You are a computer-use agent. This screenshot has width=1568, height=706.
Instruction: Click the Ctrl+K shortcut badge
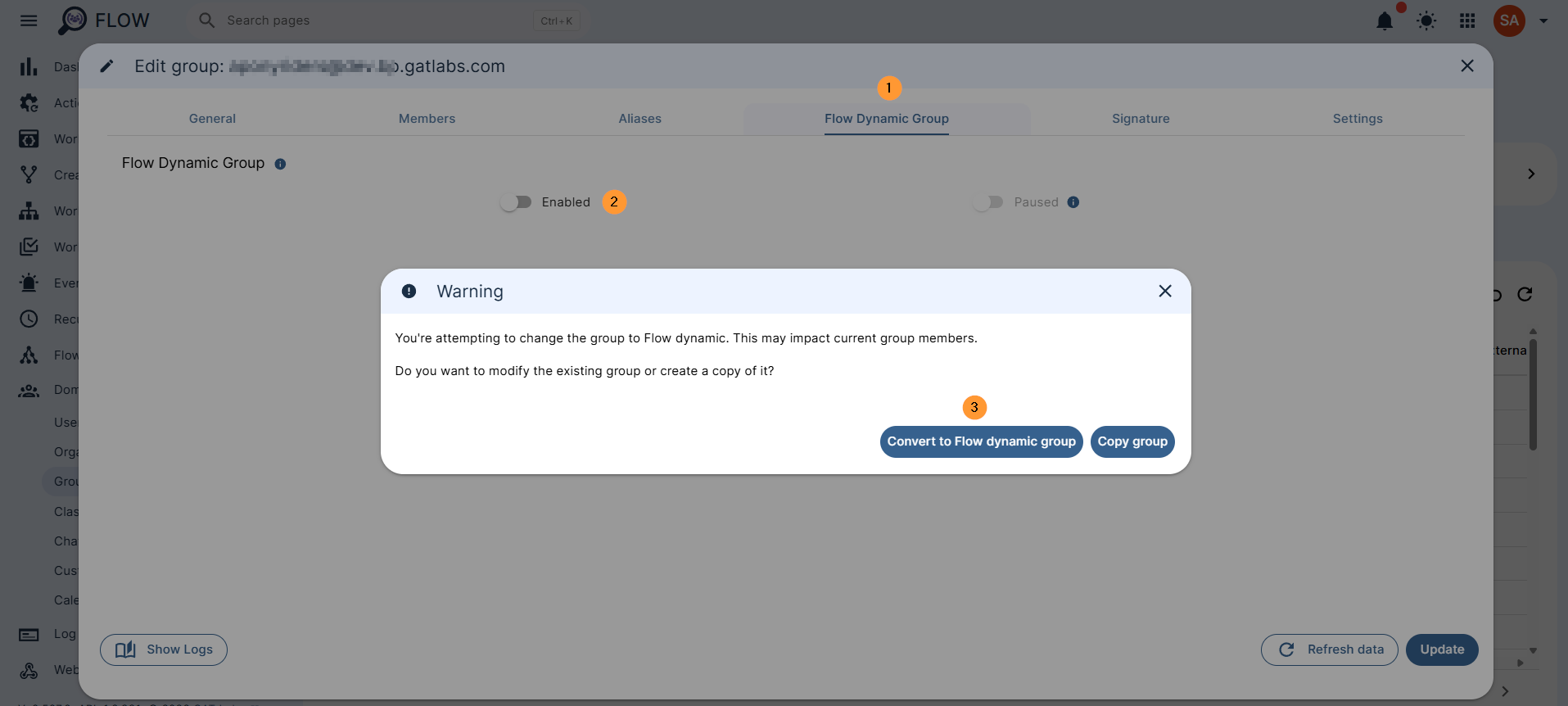click(557, 20)
